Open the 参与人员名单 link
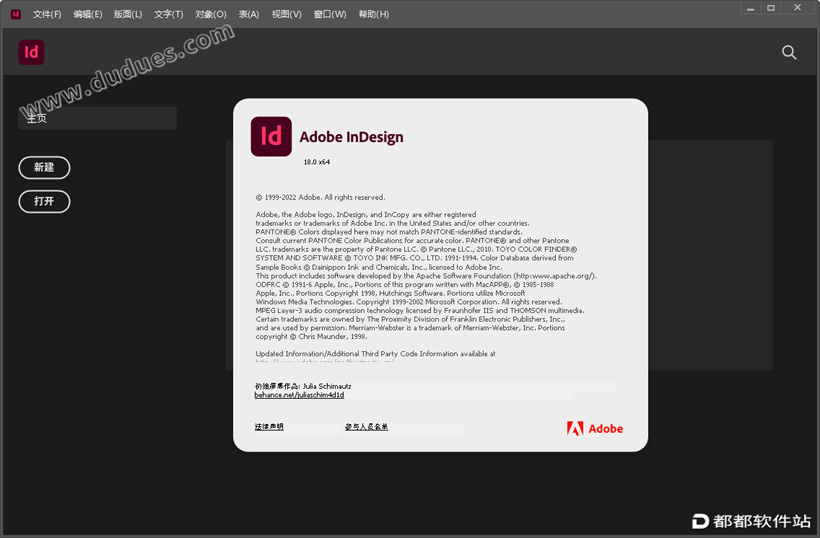 click(x=366, y=427)
